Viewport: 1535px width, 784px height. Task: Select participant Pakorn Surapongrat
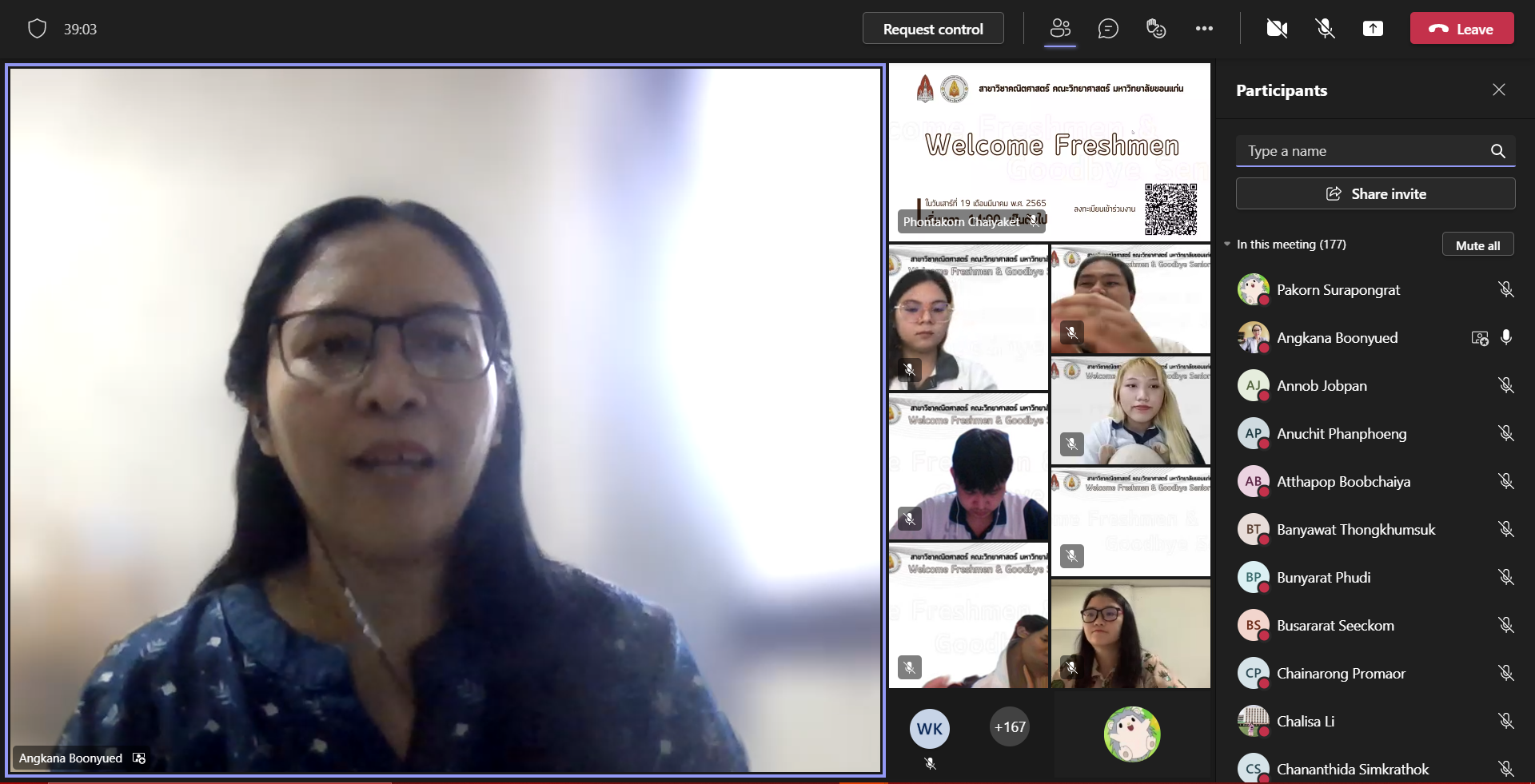(x=1375, y=289)
